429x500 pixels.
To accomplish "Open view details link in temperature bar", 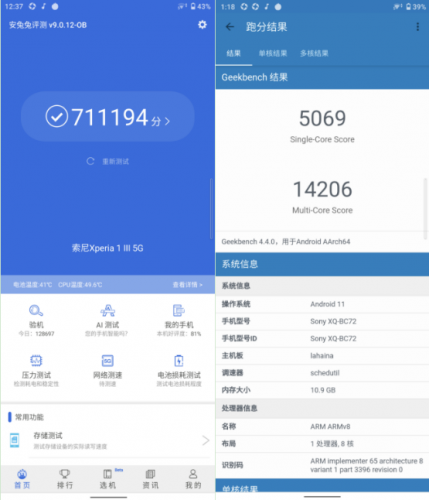I will [x=187, y=285].
